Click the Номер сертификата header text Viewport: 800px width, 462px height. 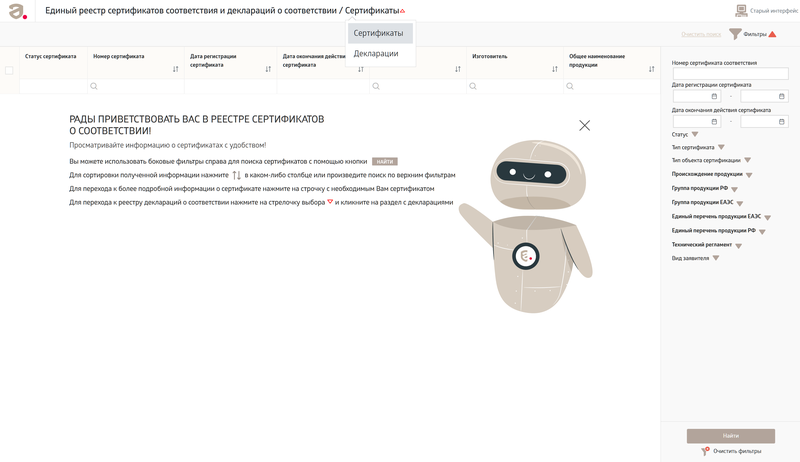click(x=118, y=57)
